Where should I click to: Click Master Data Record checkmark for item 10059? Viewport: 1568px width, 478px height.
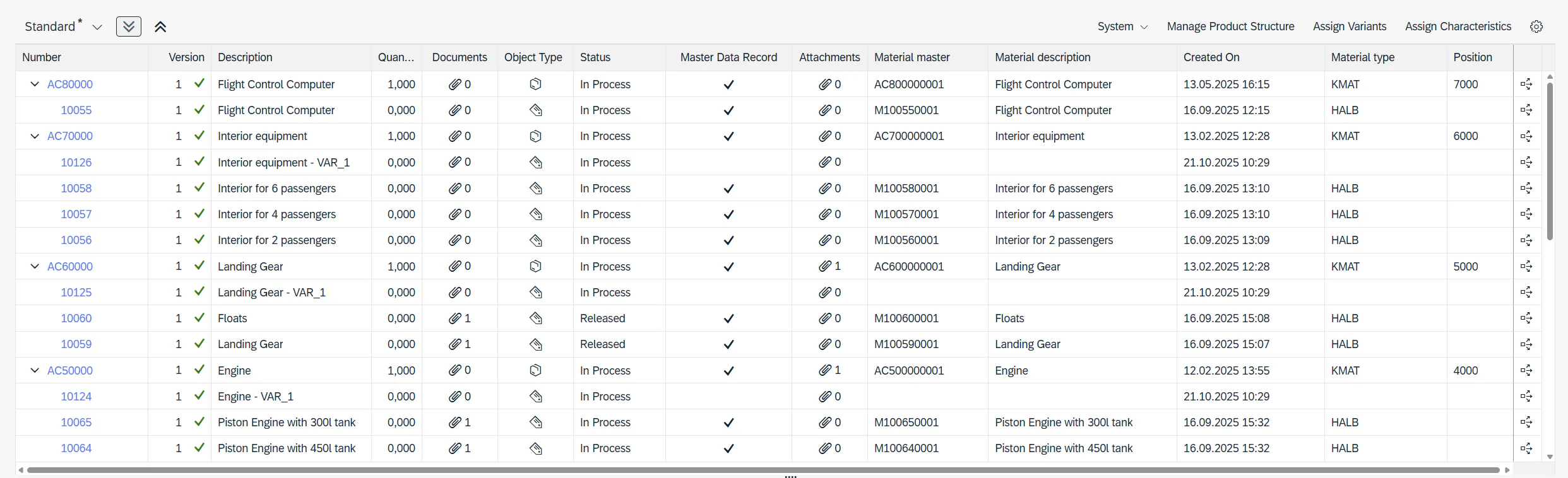[x=728, y=344]
